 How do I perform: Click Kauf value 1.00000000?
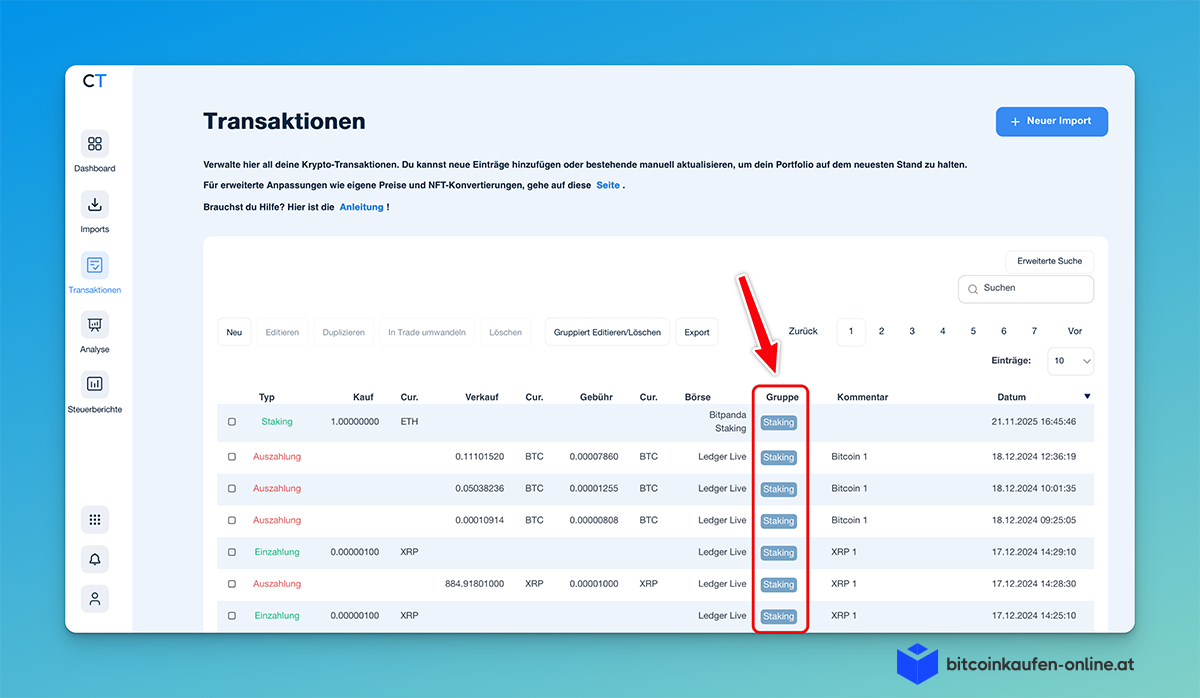pos(355,422)
